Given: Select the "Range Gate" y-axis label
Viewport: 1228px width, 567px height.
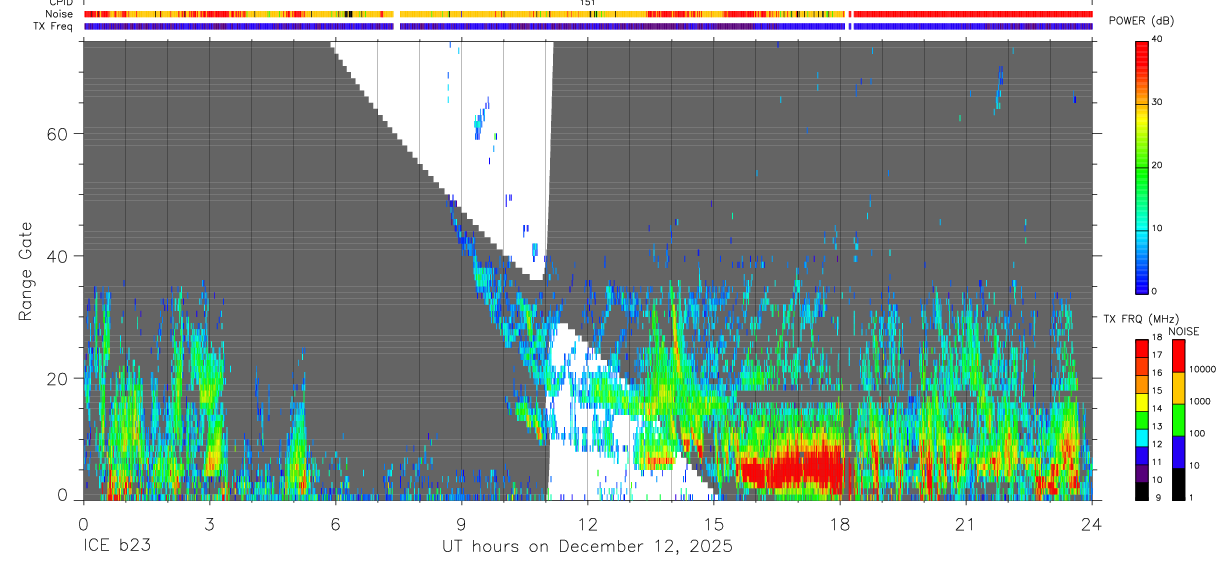Looking at the screenshot, I should pos(28,271).
